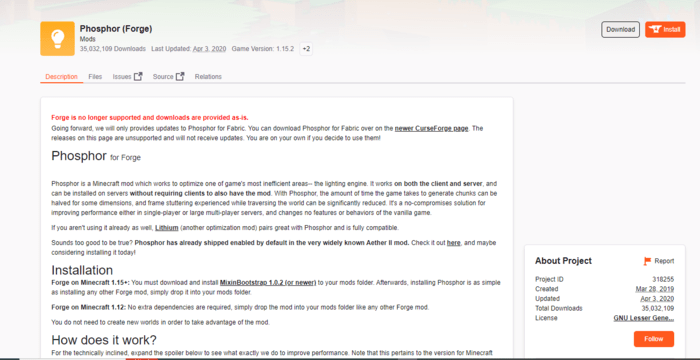Click the Phosphor for Forge heading
700x360 pixels.
[x=96, y=156]
